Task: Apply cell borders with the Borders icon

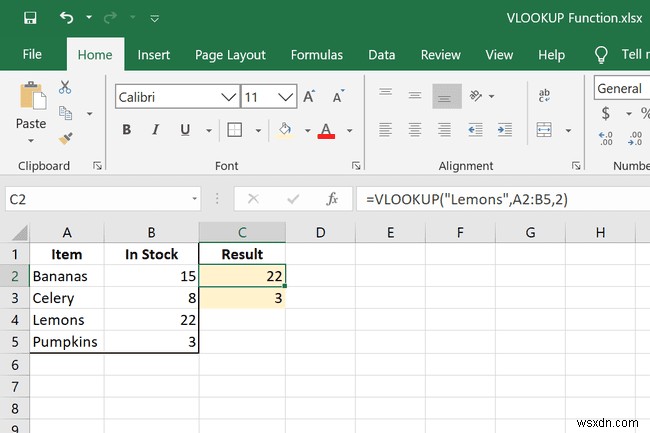Action: tap(235, 130)
